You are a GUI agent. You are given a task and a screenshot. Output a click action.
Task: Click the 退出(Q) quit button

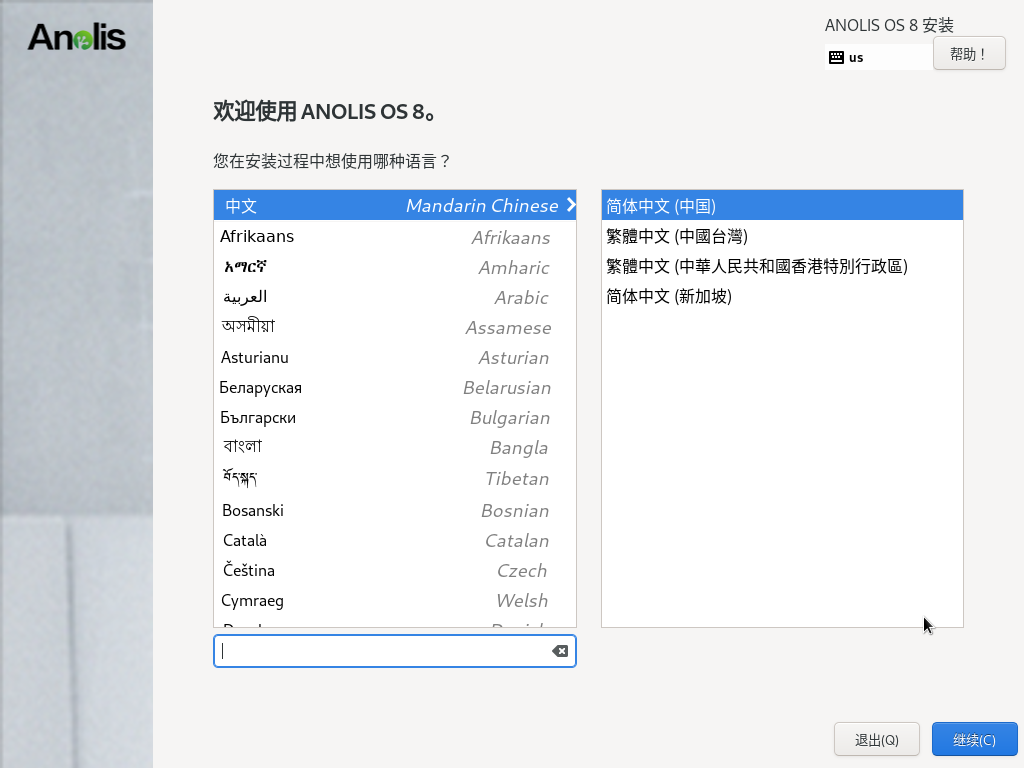(876, 739)
